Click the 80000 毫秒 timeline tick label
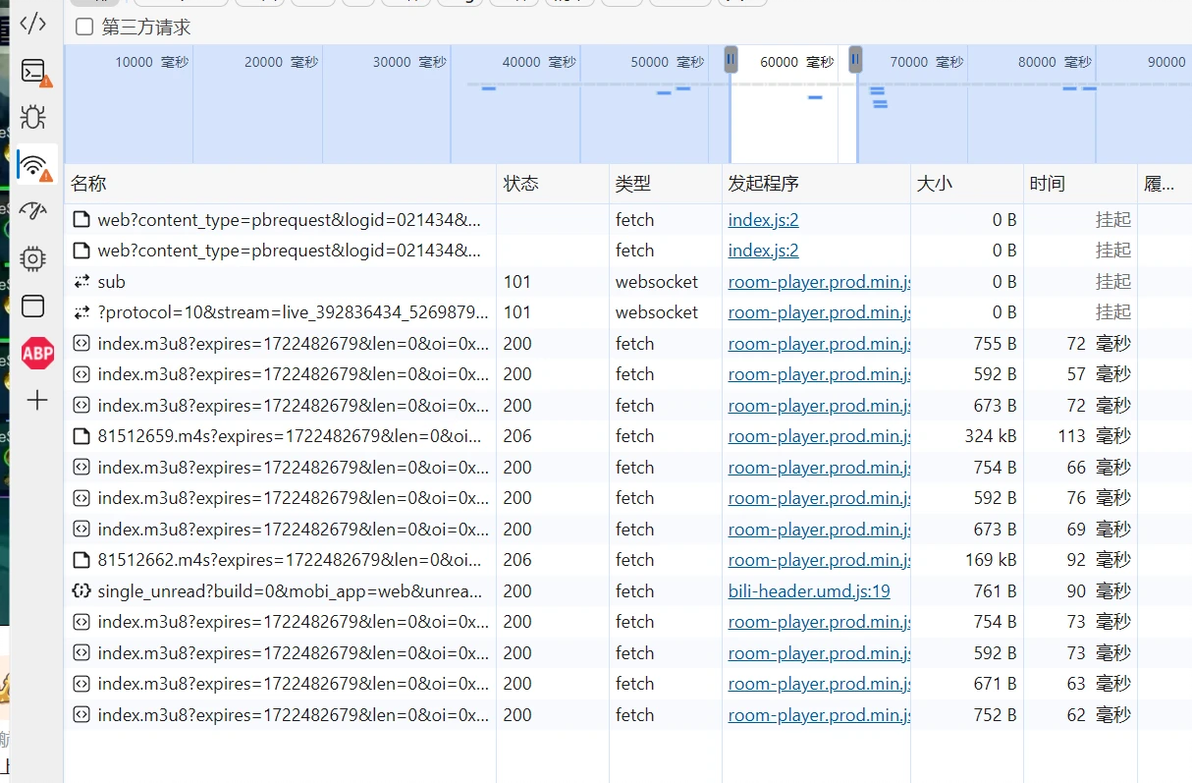 click(x=1055, y=62)
